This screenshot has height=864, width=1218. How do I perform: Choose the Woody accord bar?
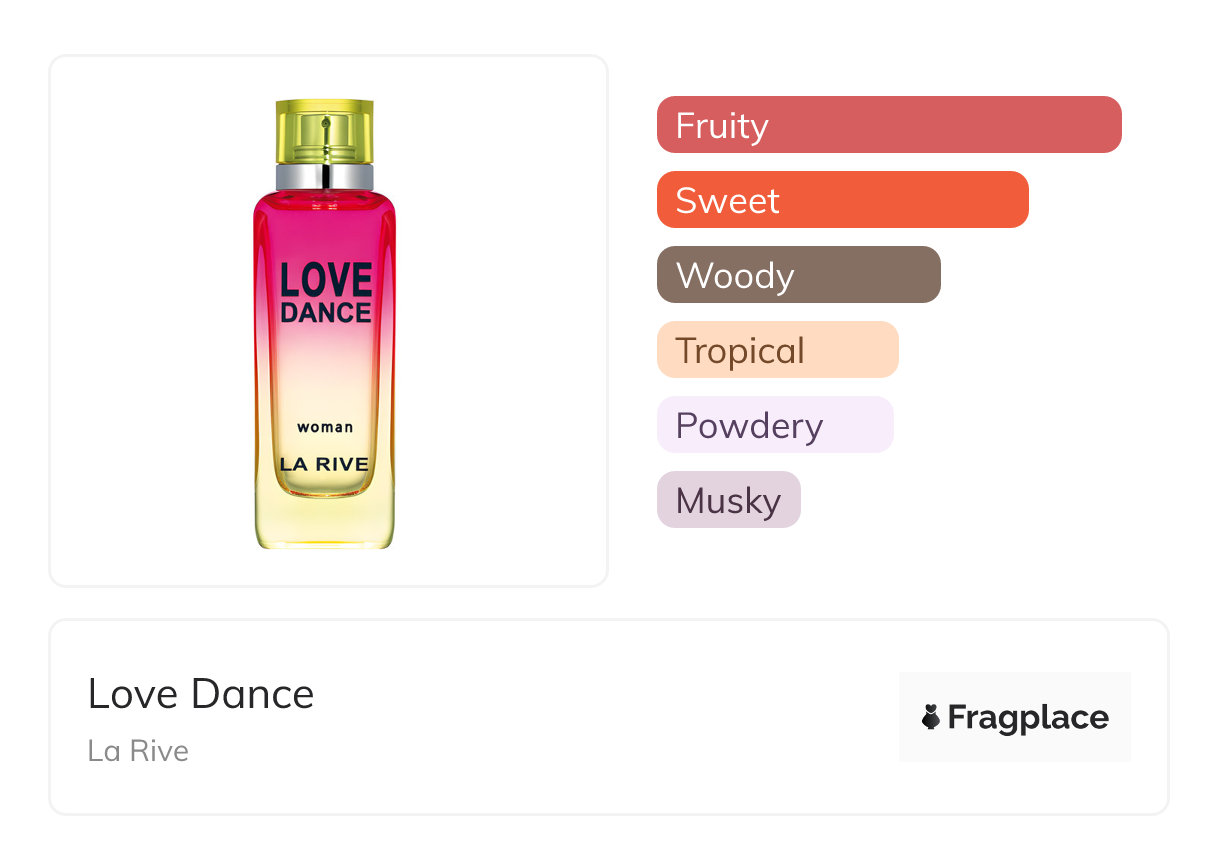(x=798, y=275)
